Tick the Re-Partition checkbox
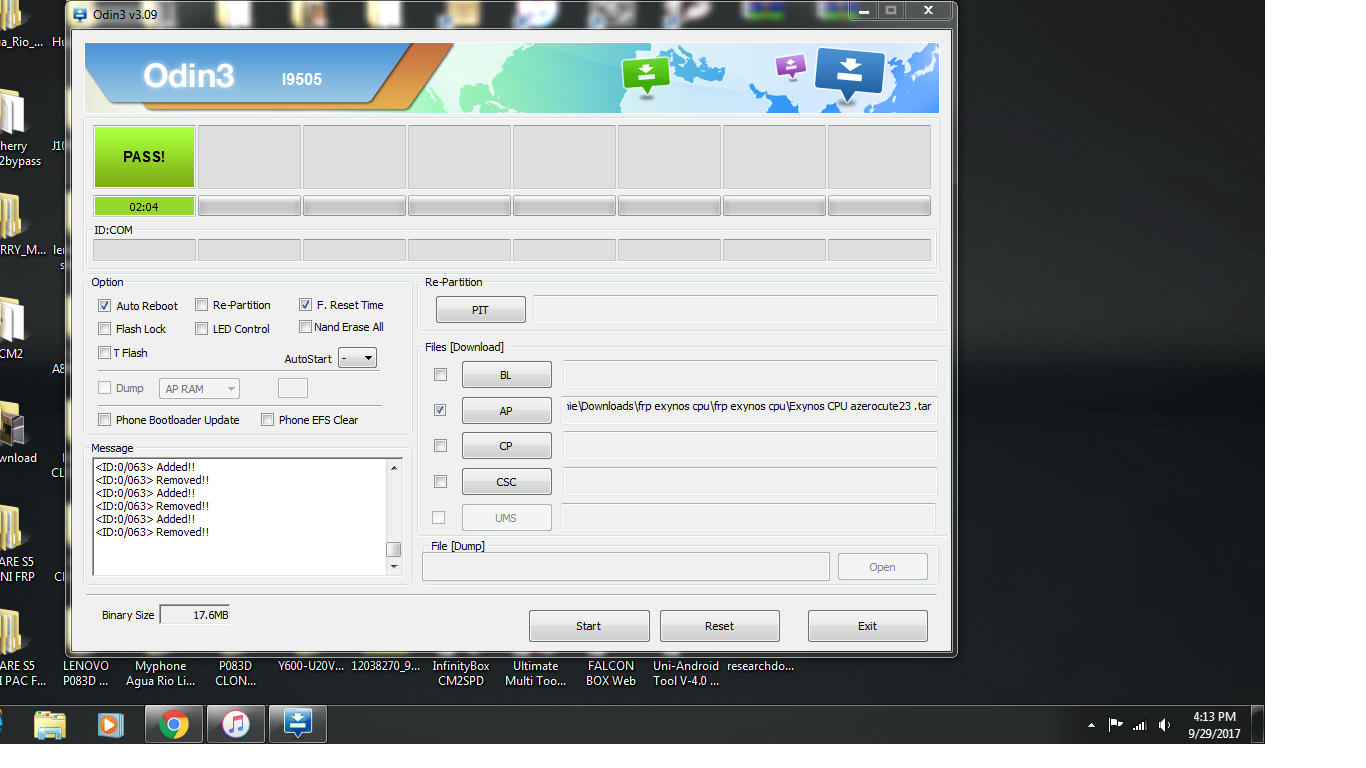Image resolution: width=1366 pixels, height=768 pixels. click(202, 305)
